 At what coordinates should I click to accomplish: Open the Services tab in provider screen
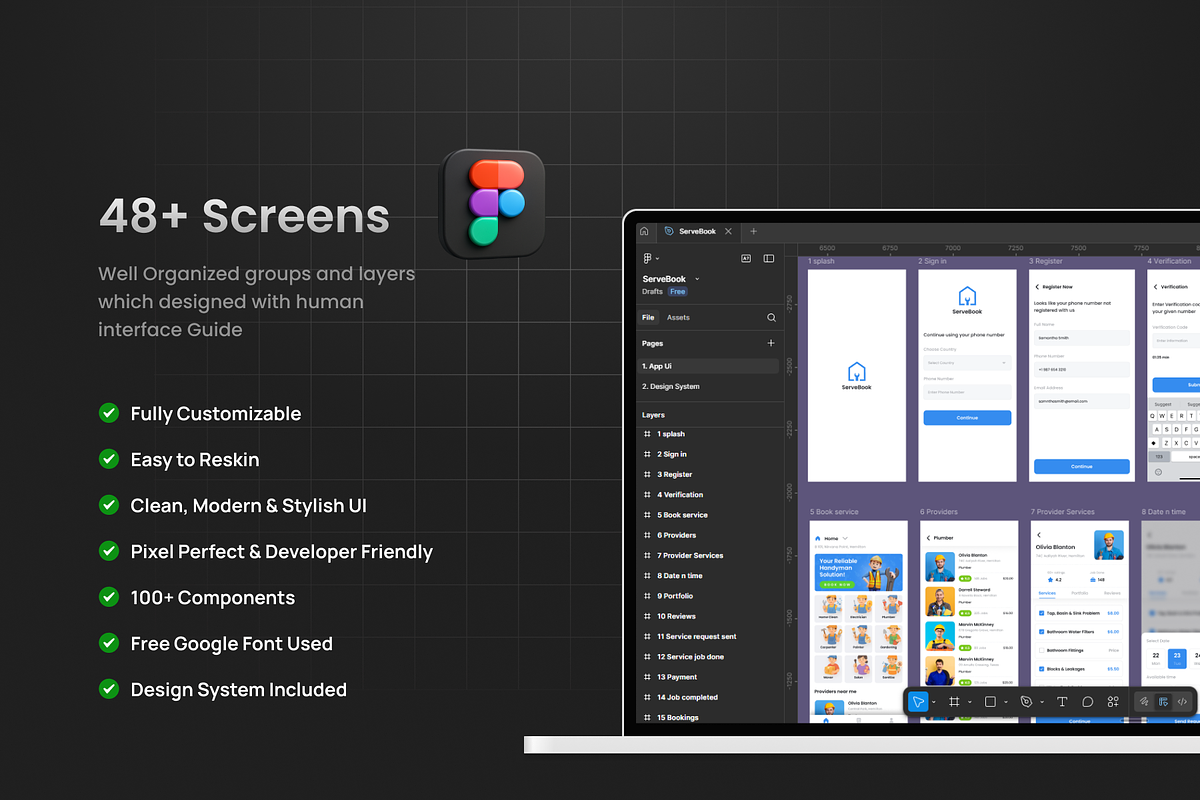click(x=1047, y=593)
